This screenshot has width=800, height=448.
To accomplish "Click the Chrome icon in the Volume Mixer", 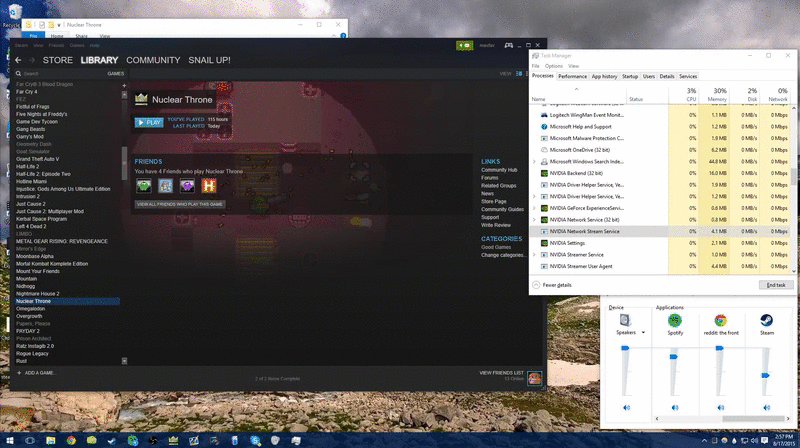I will point(720,320).
